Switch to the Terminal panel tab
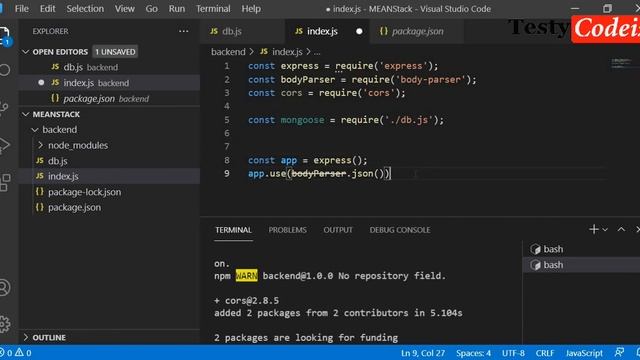Screen dimensions: 640x360 pos(233,230)
